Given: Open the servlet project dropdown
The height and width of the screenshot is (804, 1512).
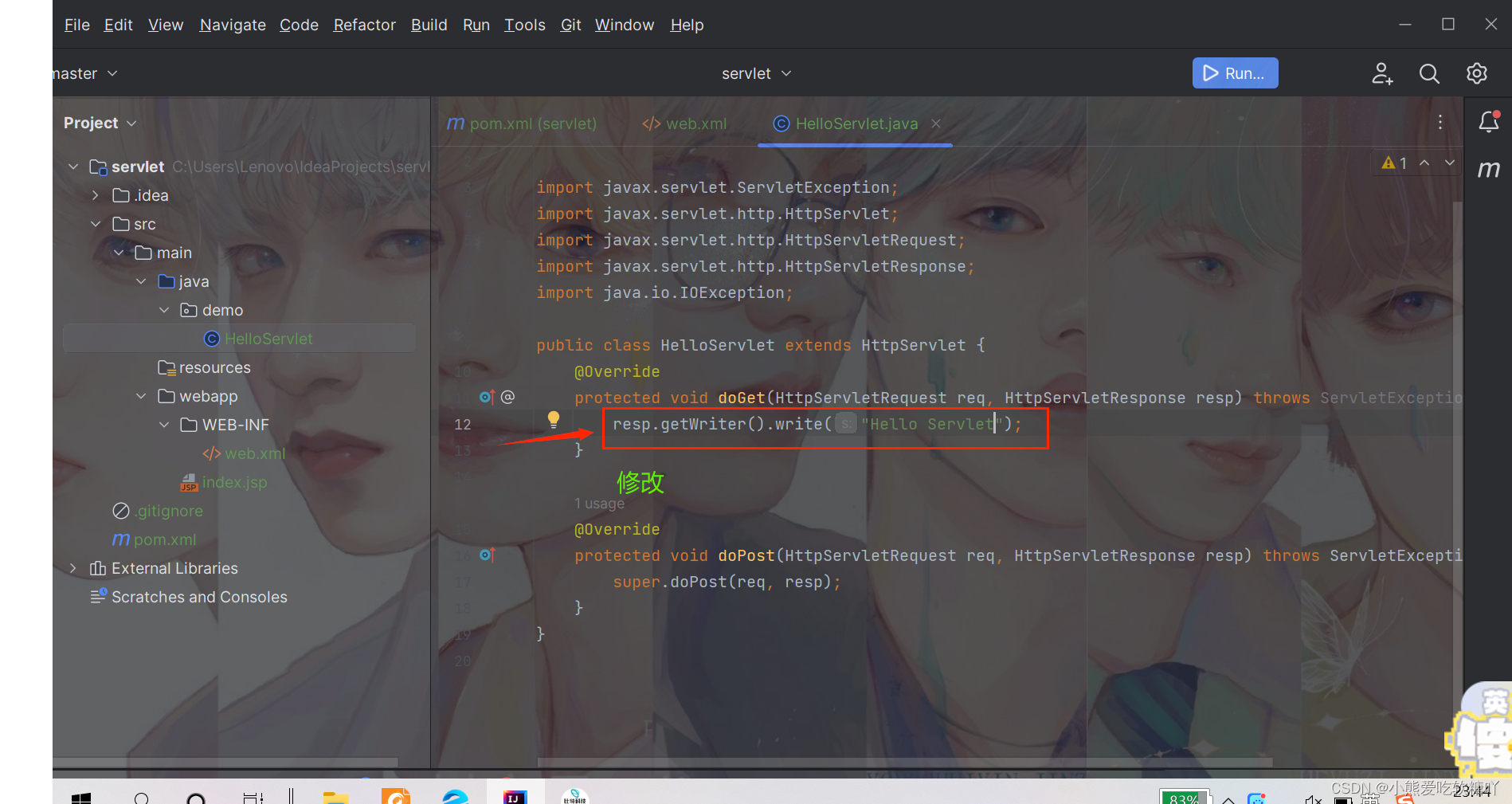Looking at the screenshot, I should click(756, 73).
